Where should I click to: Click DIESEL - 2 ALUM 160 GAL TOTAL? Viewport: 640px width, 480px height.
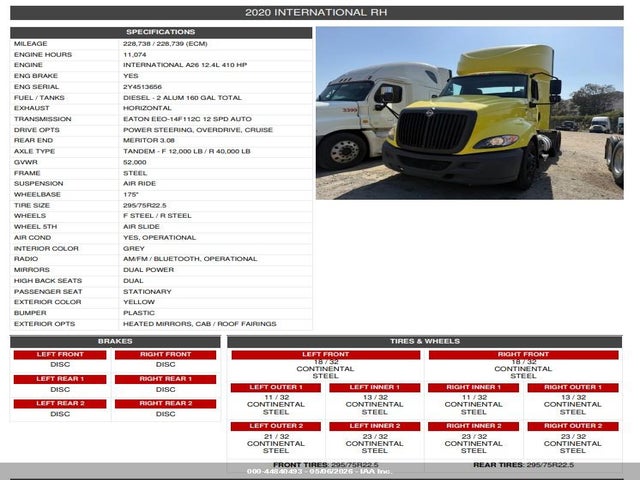click(182, 98)
